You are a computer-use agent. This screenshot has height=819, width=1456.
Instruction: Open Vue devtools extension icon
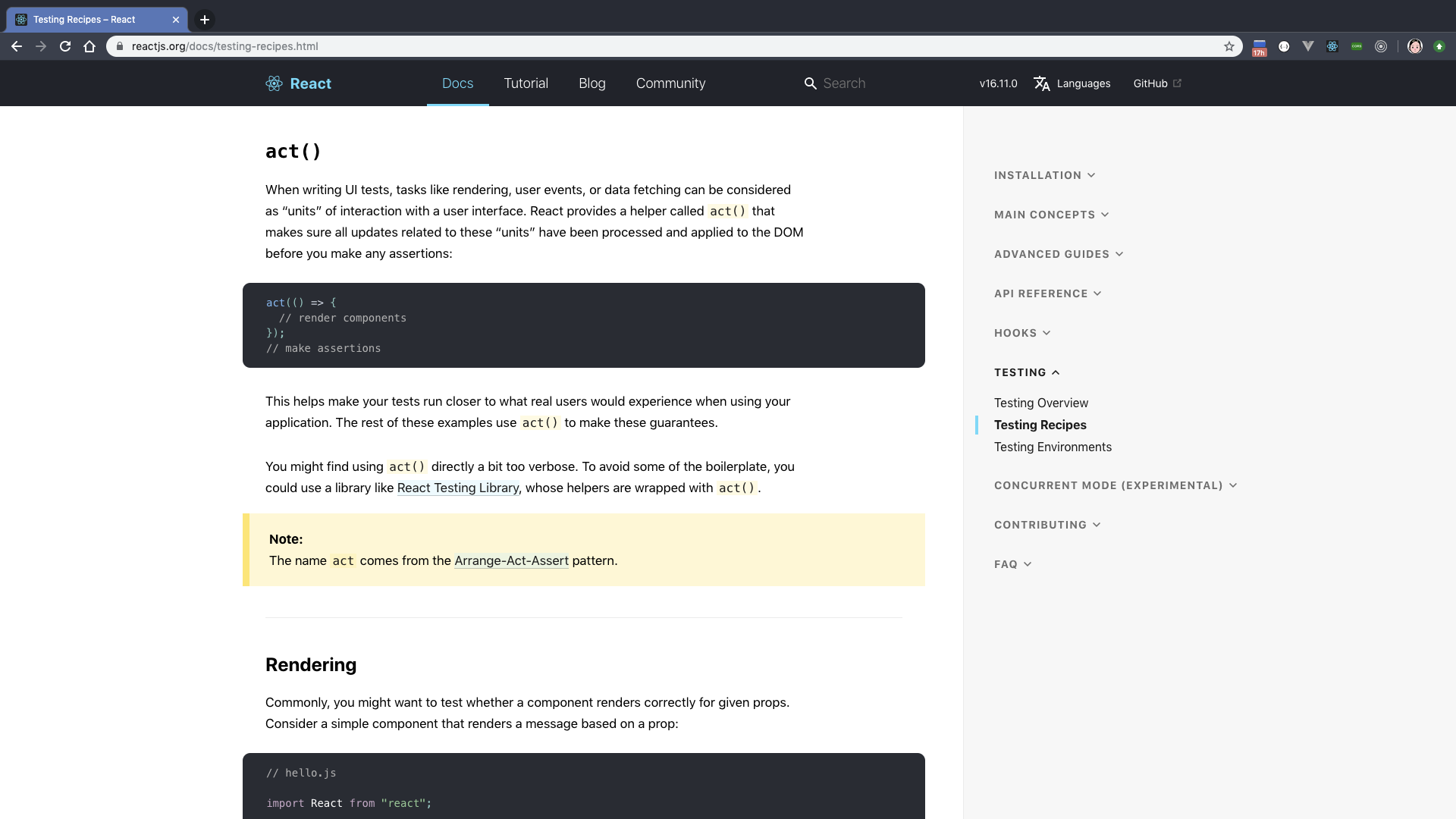click(x=1308, y=46)
